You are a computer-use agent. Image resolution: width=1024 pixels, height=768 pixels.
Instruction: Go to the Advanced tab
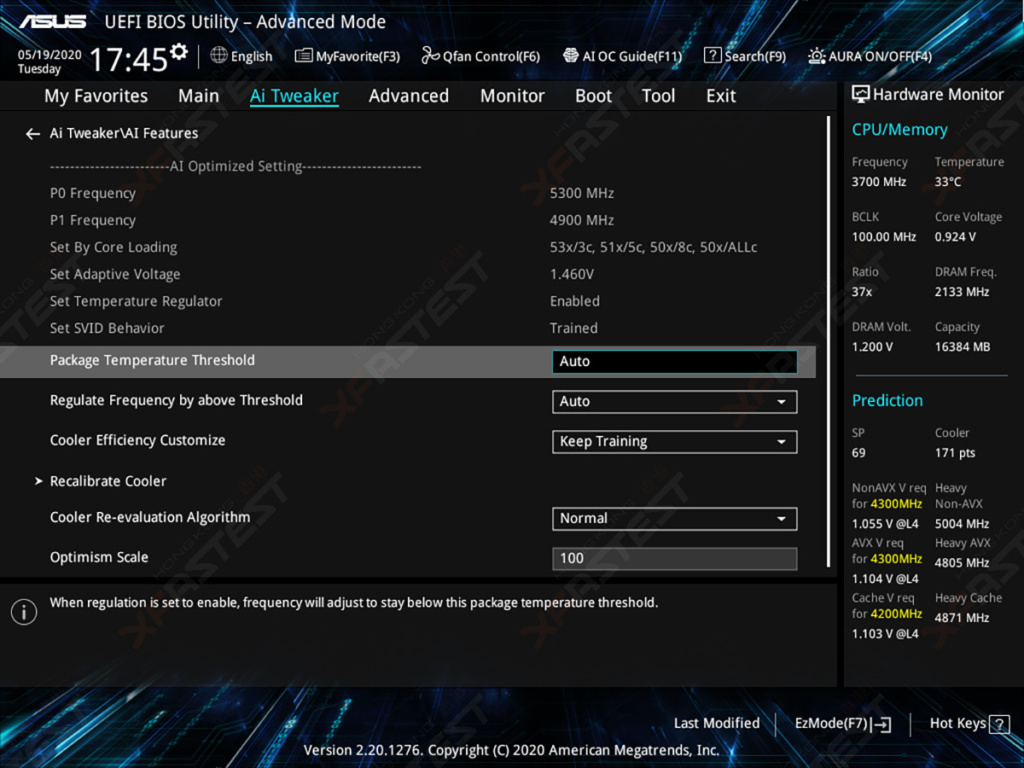(409, 96)
